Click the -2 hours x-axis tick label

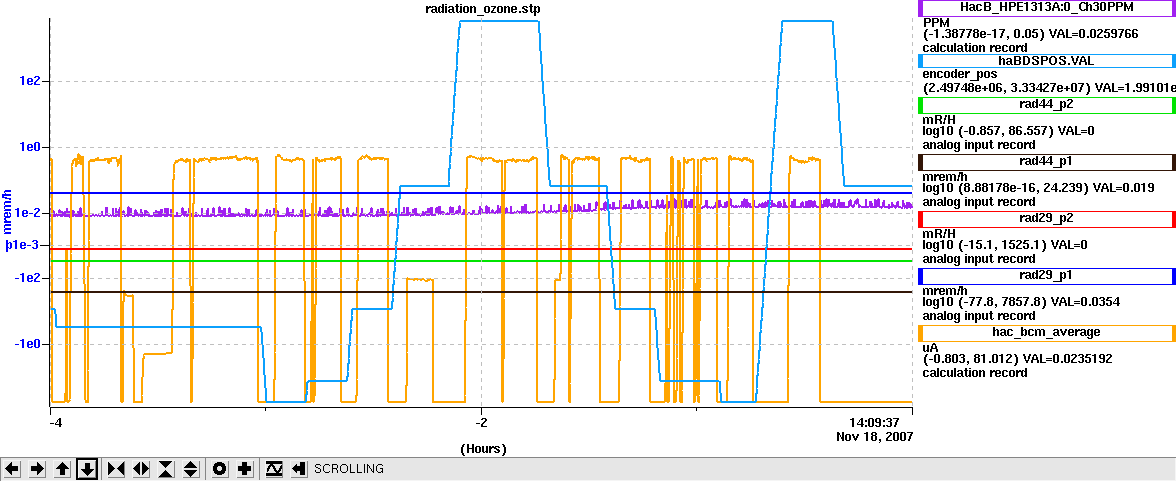click(x=482, y=422)
